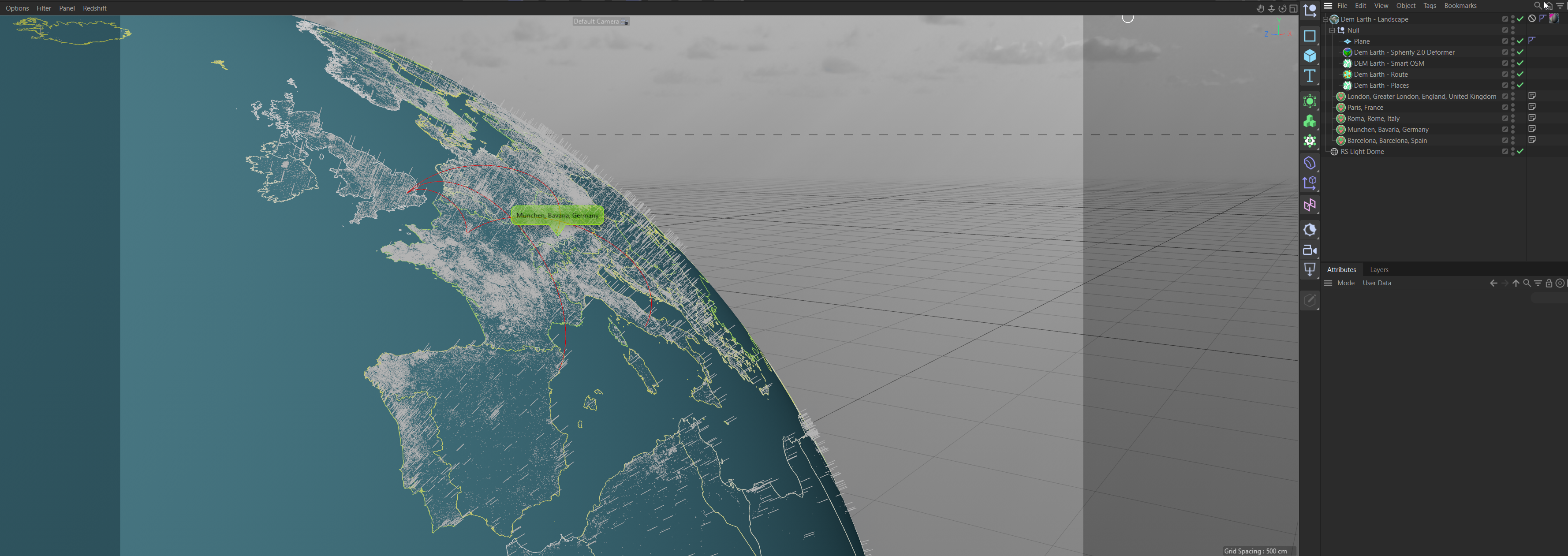Click the Camera object tool icon
1568x556 pixels.
click(x=1309, y=250)
